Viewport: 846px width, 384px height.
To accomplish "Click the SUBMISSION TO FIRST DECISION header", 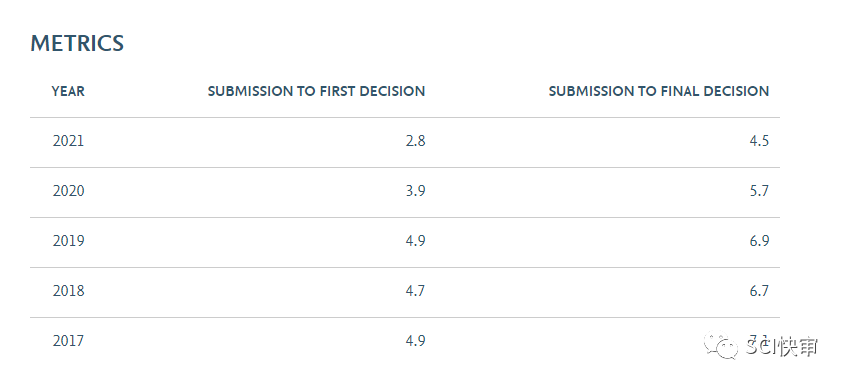I will point(317,91).
